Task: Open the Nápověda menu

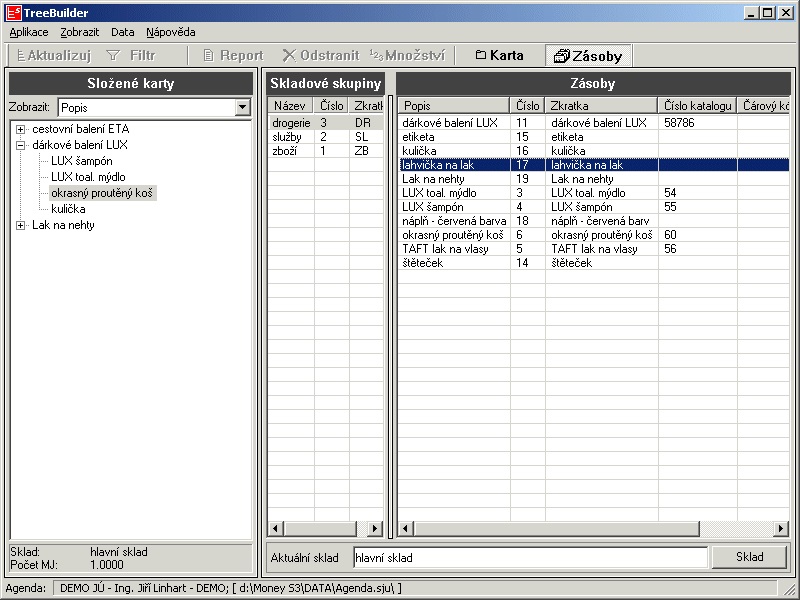Action: coord(170,32)
